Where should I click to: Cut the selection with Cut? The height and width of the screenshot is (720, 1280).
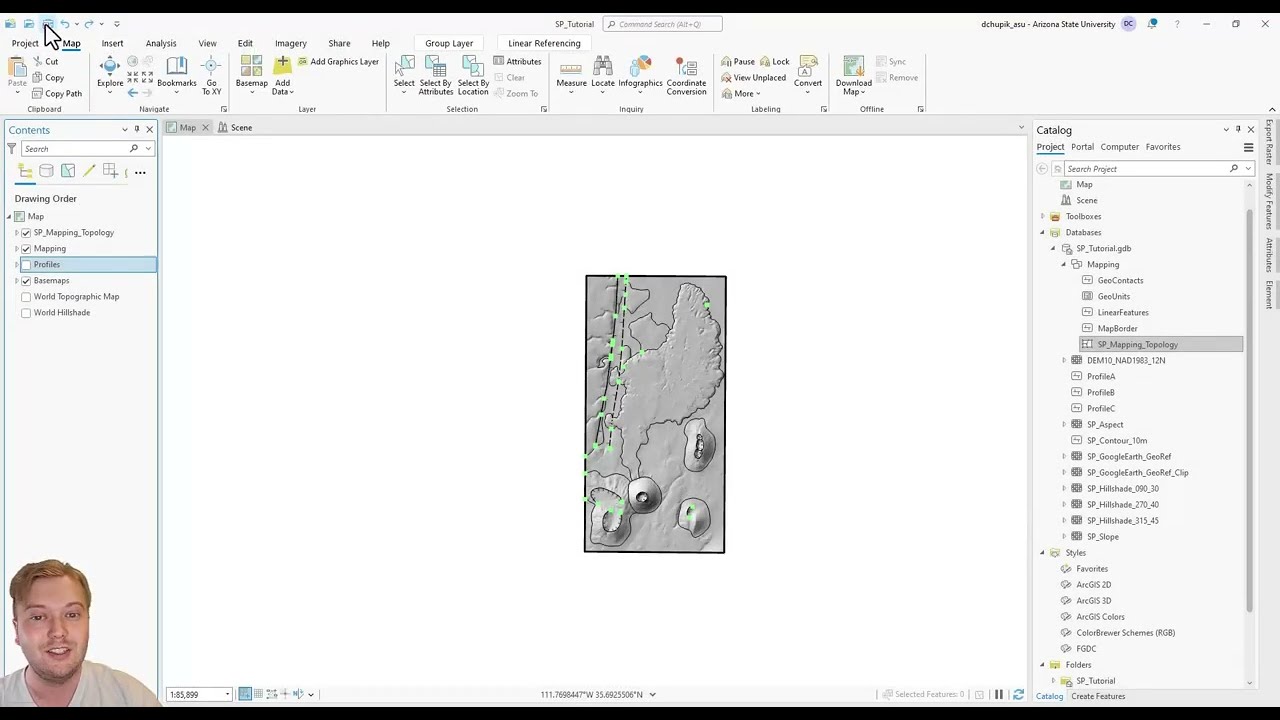point(45,61)
